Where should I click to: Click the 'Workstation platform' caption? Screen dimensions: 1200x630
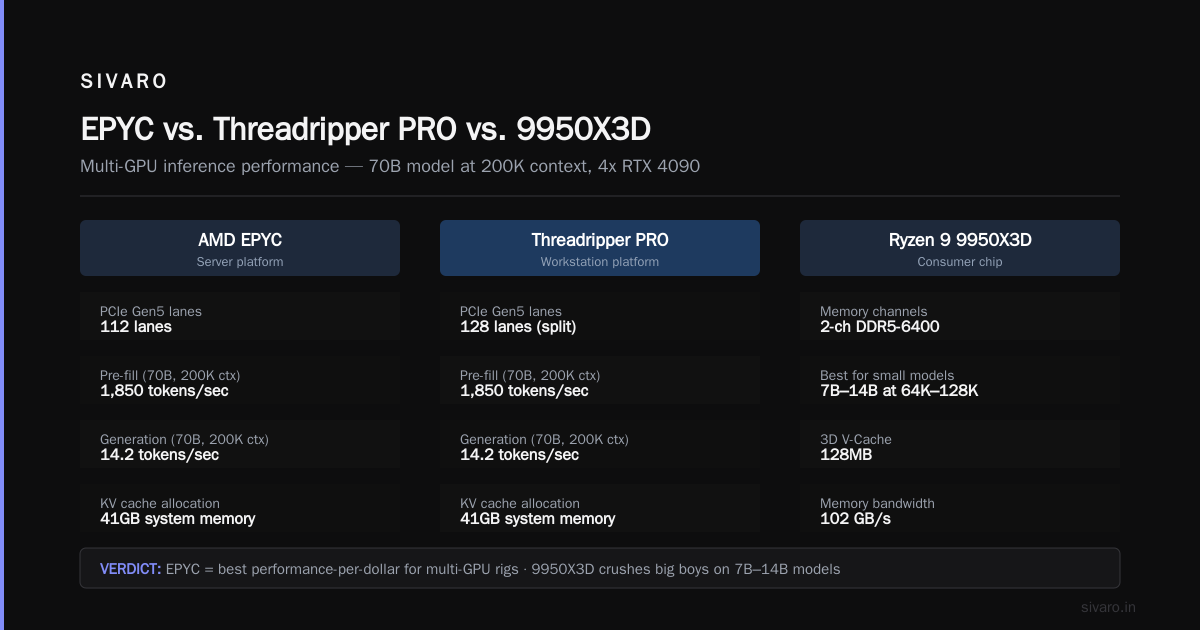click(600, 262)
